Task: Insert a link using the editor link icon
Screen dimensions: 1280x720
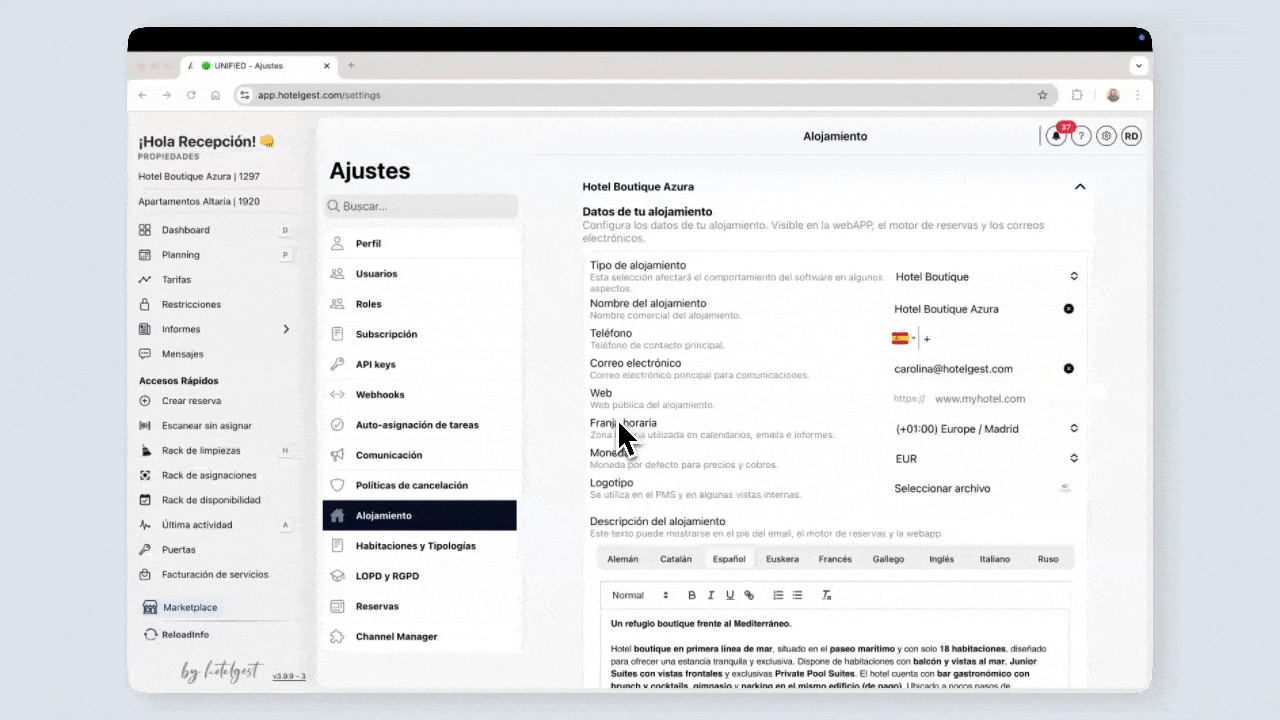Action: point(749,595)
